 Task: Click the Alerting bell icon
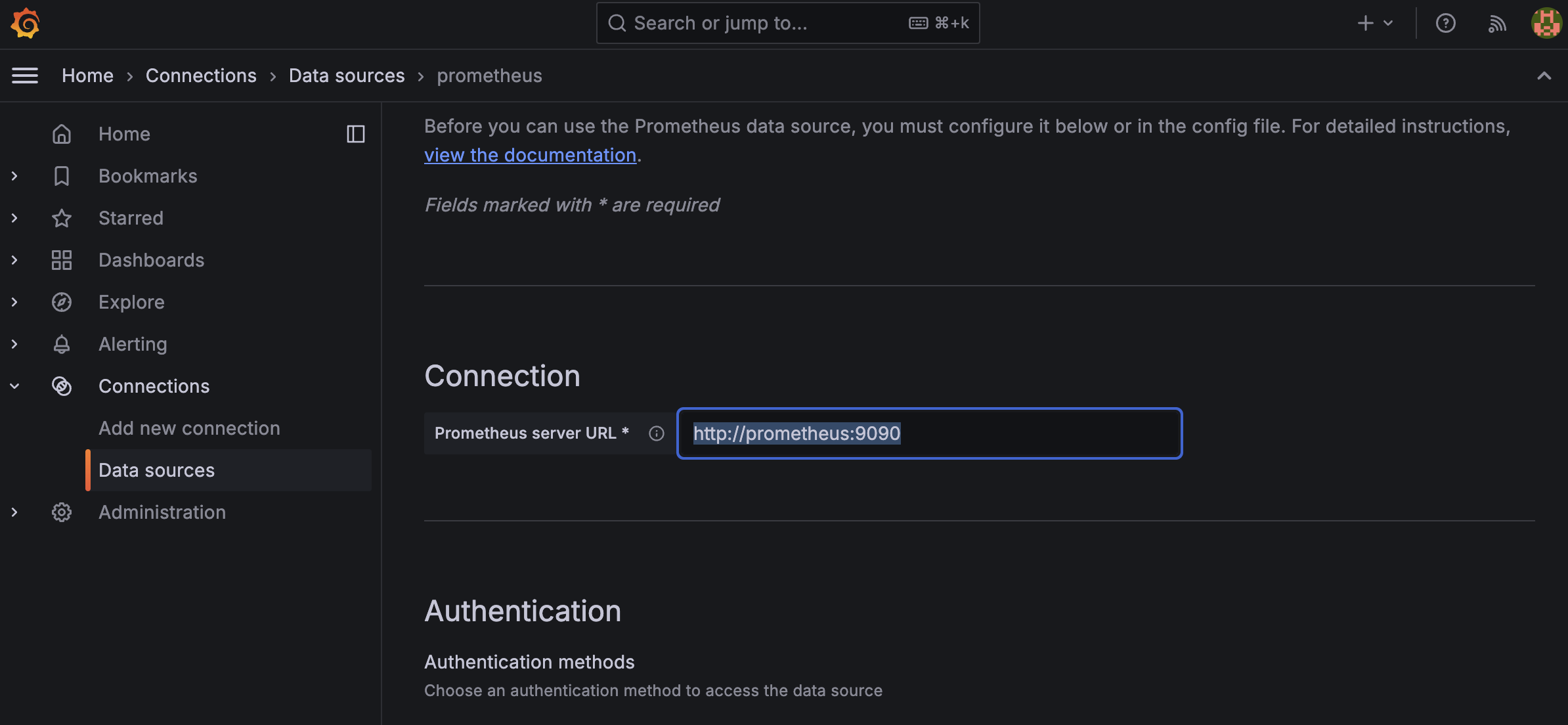62,344
